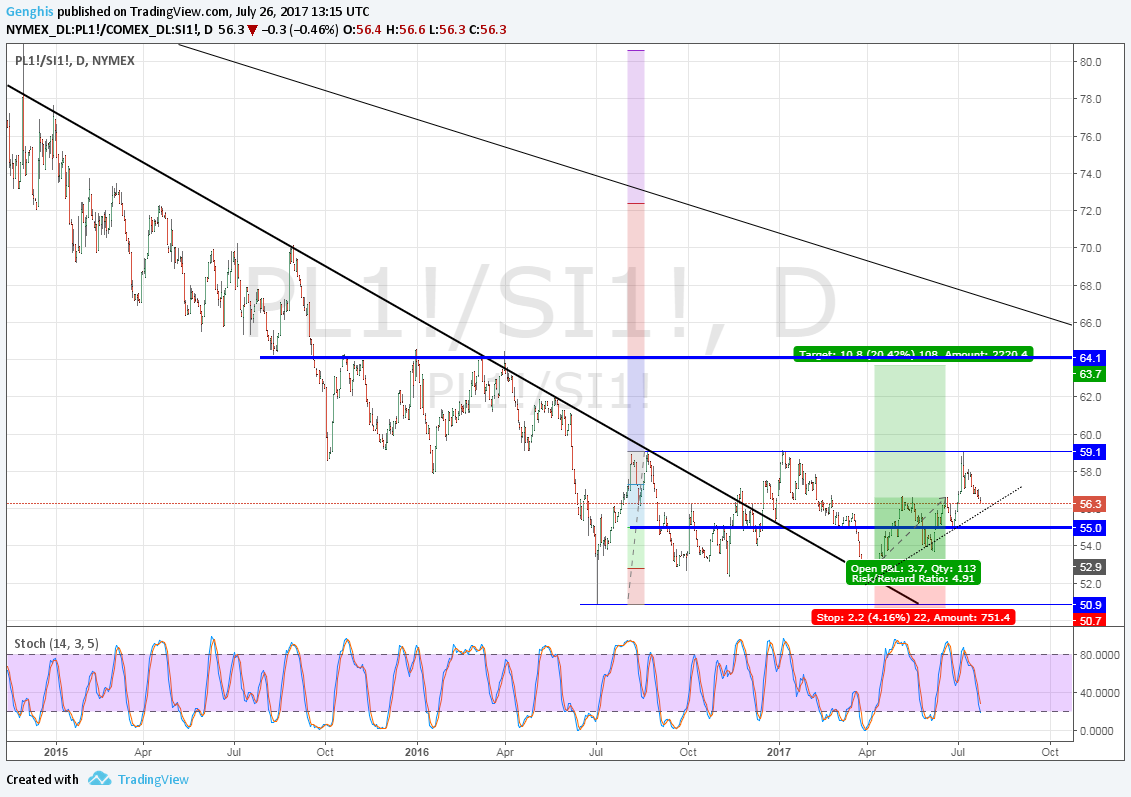The image size is (1131, 797).
Task: Click the 80.0000 Stoch axis value
Action: click(x=1099, y=655)
